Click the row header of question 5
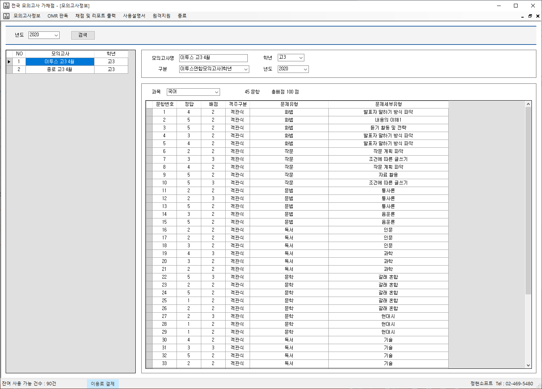 coord(149,143)
